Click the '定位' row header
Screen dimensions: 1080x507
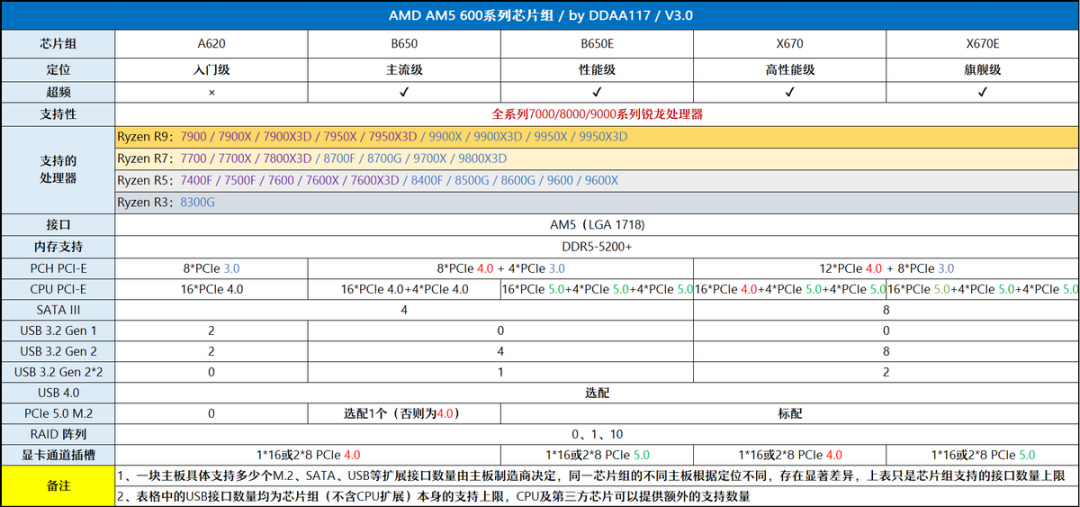click(58, 70)
